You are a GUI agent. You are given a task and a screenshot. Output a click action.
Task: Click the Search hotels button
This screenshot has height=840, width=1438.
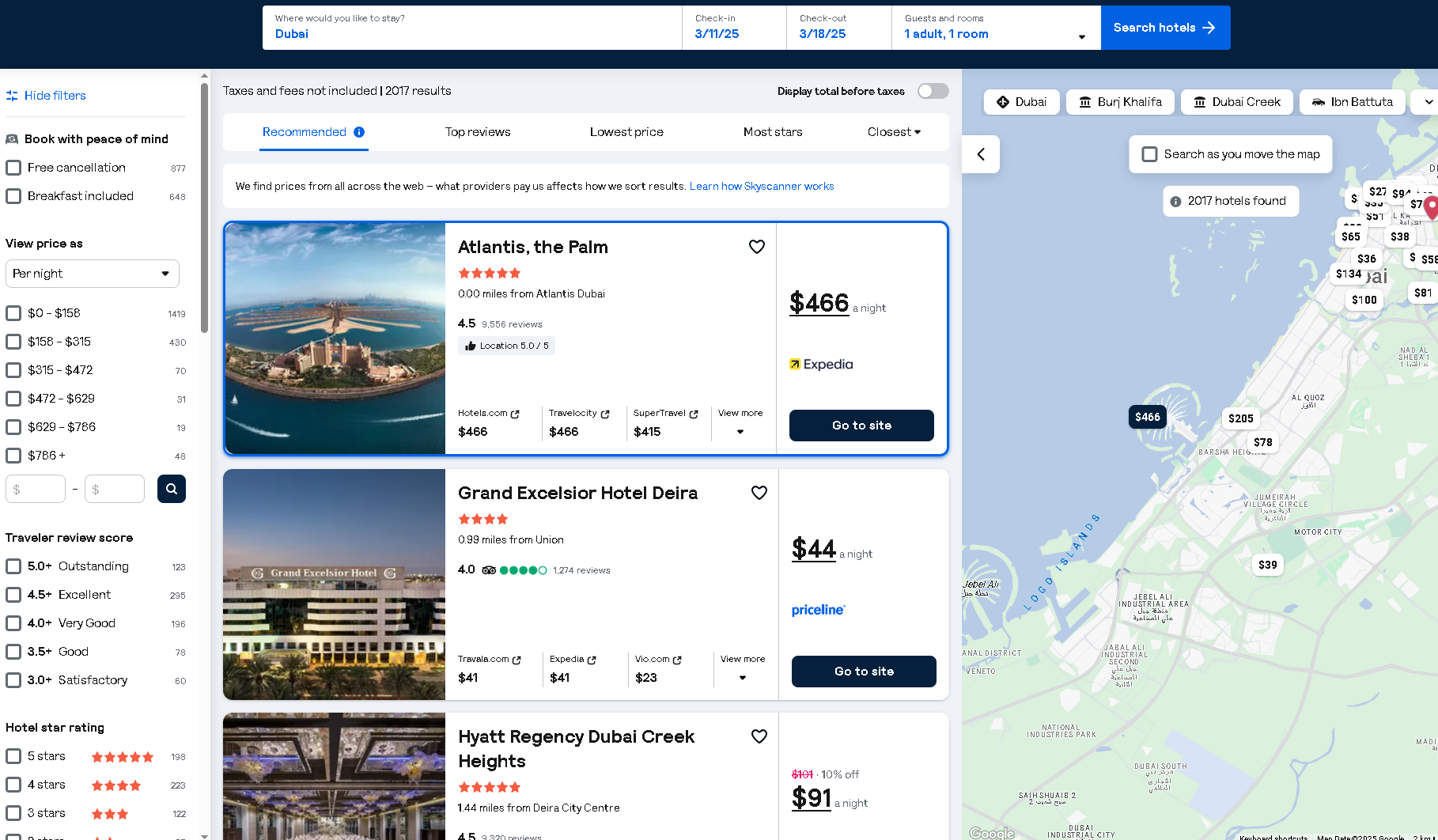point(1164,28)
